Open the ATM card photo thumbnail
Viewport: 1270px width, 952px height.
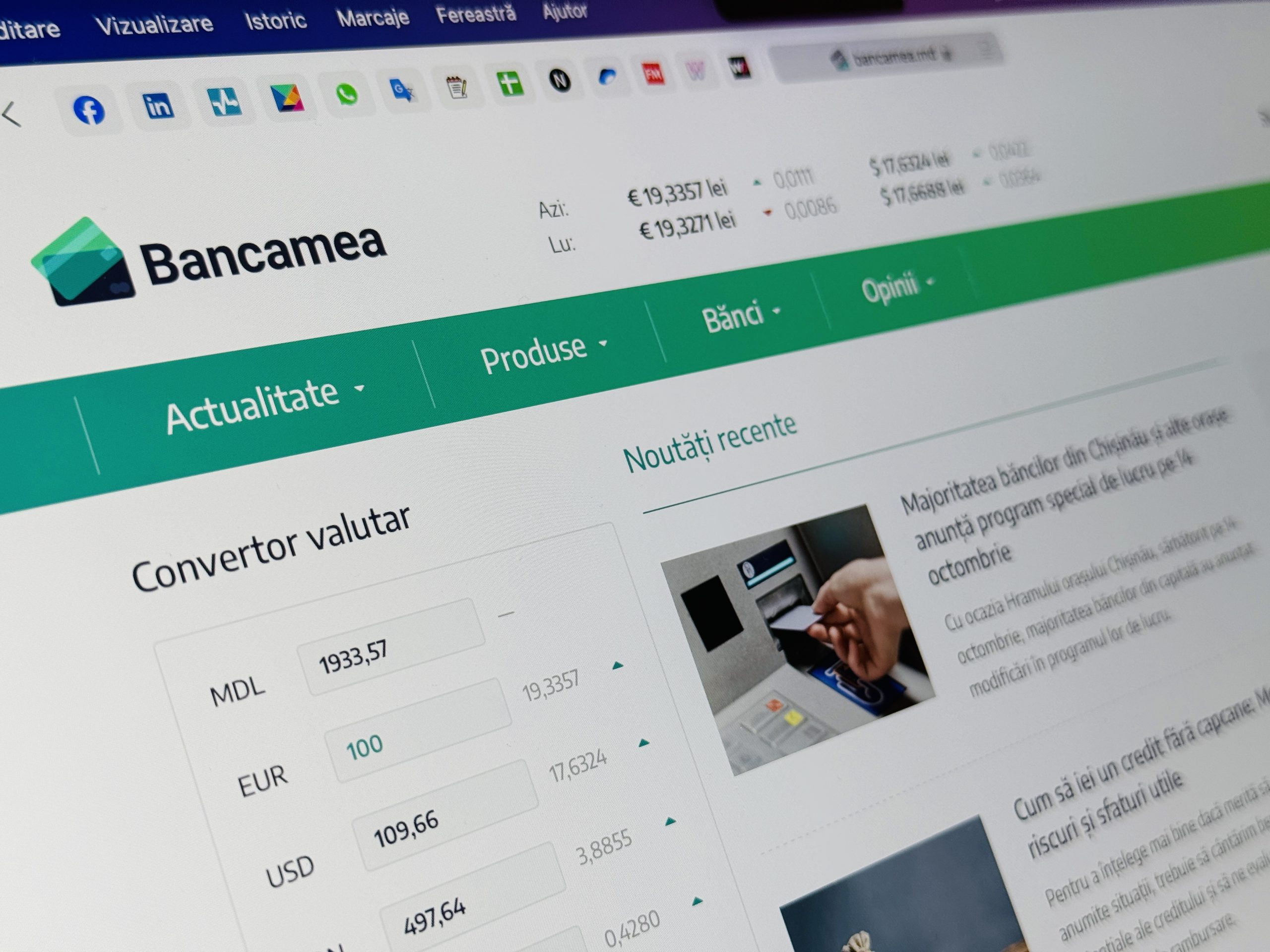point(798,640)
